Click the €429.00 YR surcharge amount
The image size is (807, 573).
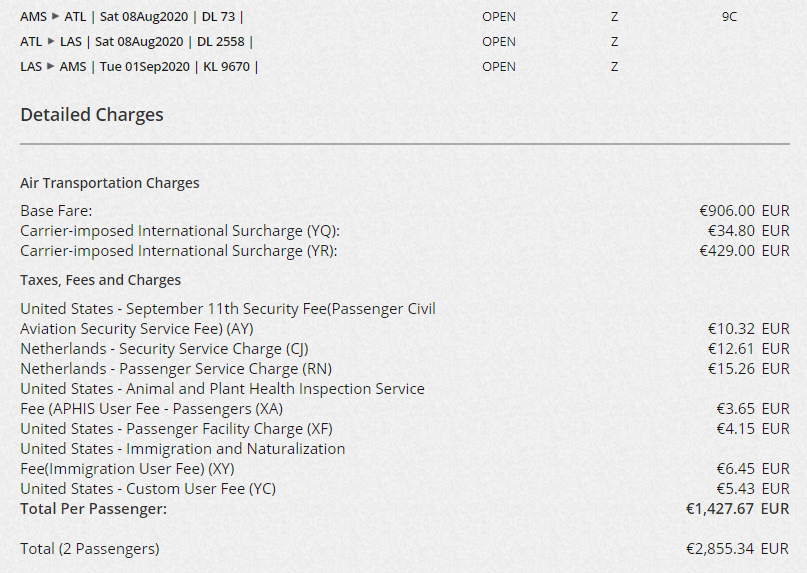coord(726,251)
